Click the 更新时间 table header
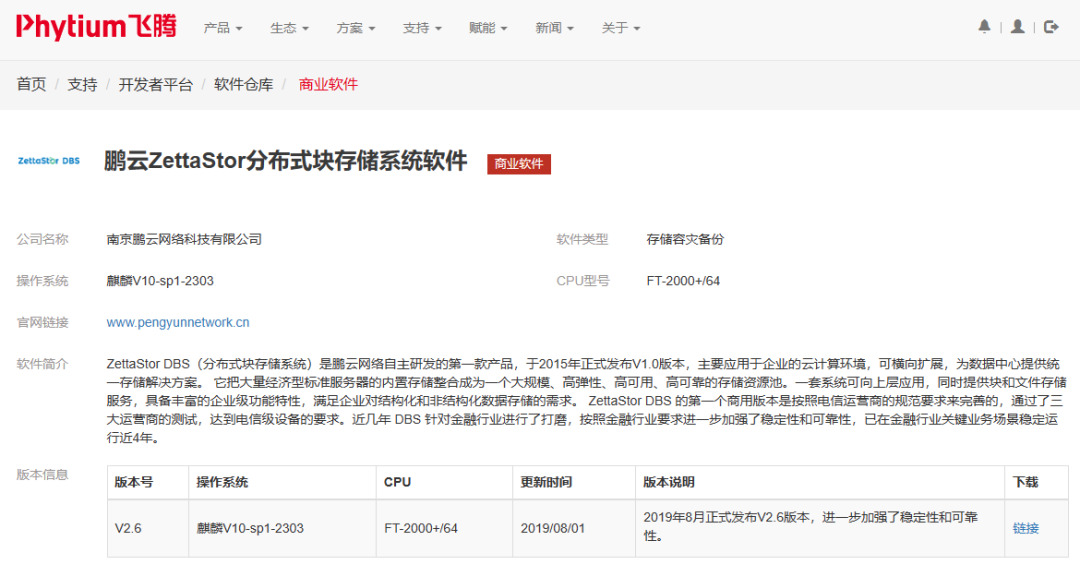Screen dimensions: 1080x577 click(x=574, y=482)
